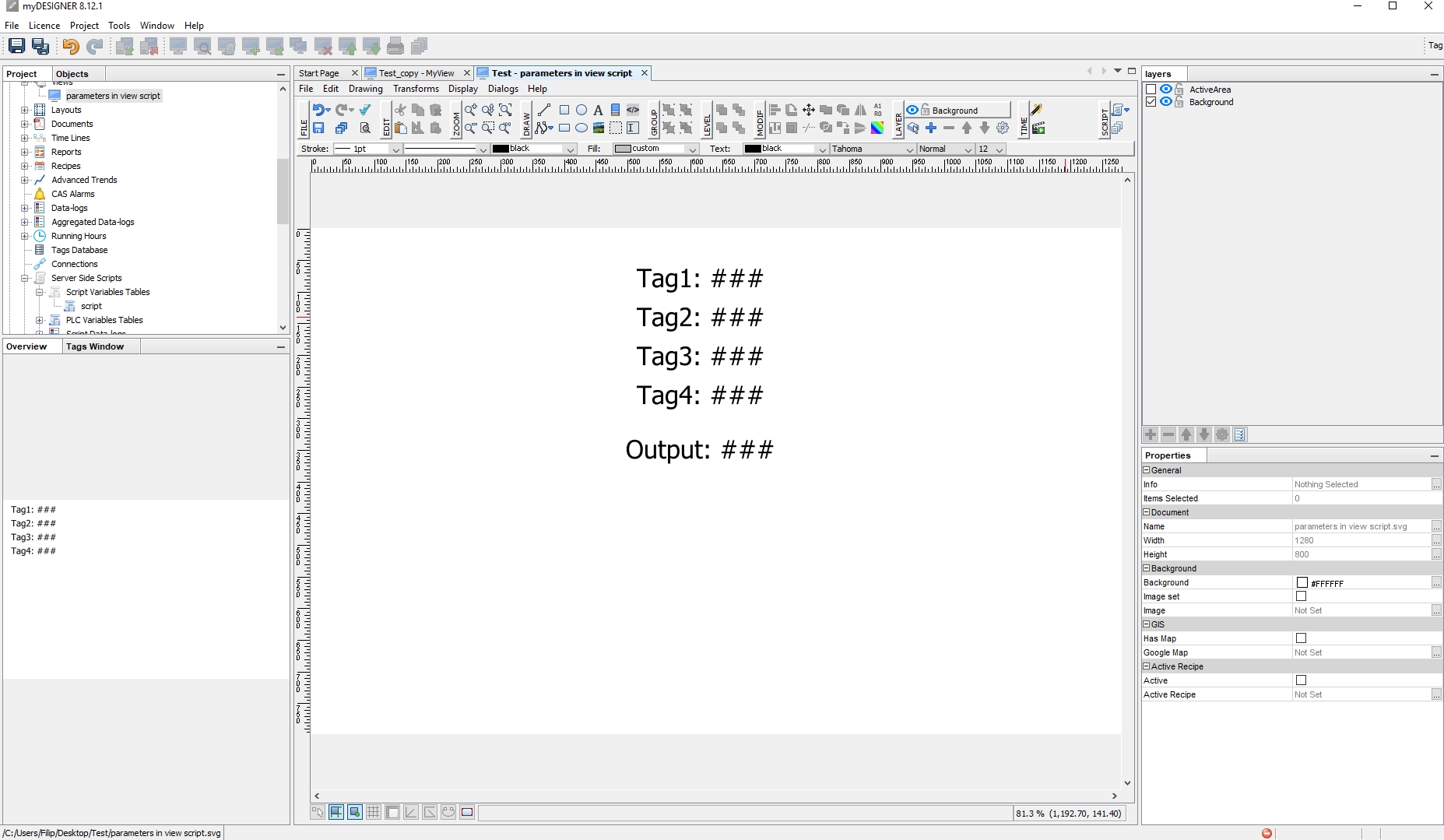
Task: Switch to the Test_copy - MyView tab
Action: (x=416, y=73)
